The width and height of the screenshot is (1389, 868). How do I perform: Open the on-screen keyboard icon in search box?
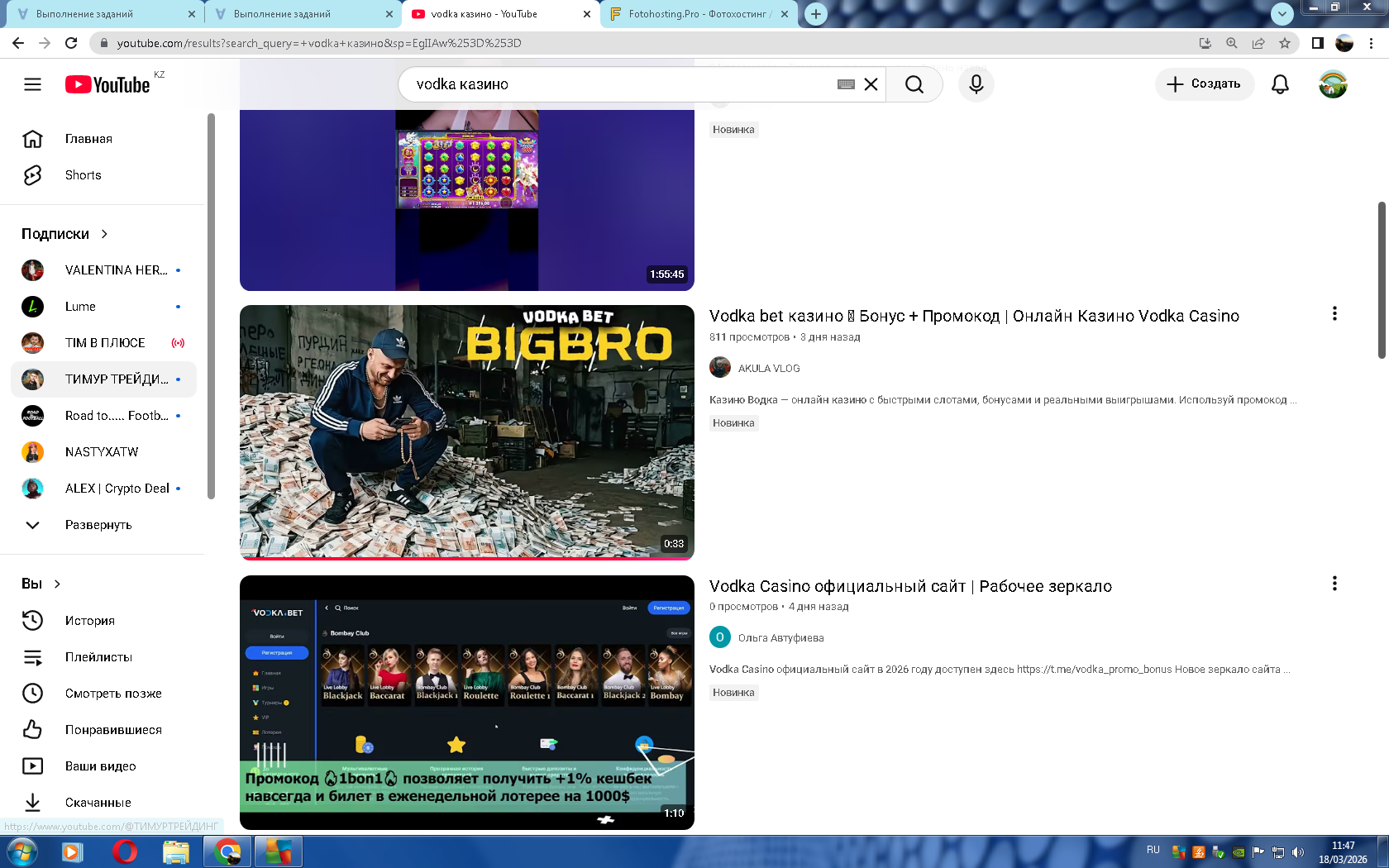pos(845,84)
